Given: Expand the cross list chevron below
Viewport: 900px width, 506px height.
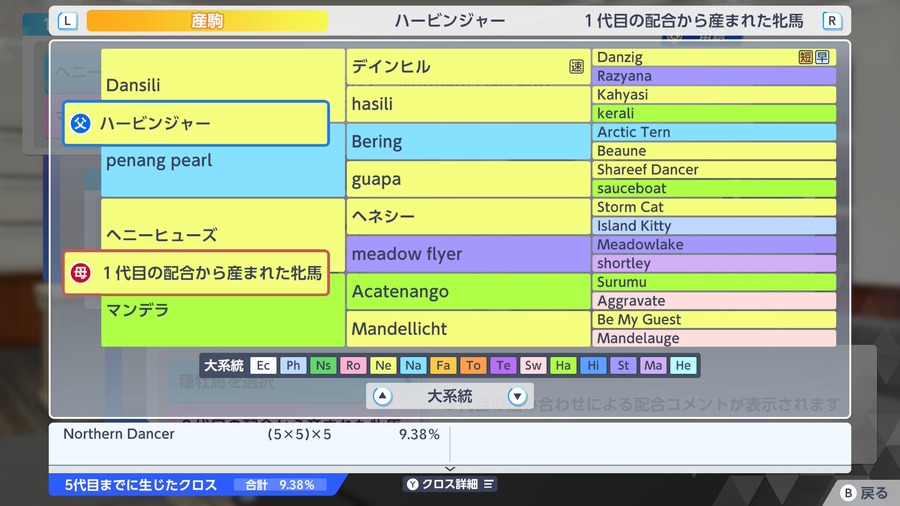Looking at the screenshot, I should click(450, 469).
